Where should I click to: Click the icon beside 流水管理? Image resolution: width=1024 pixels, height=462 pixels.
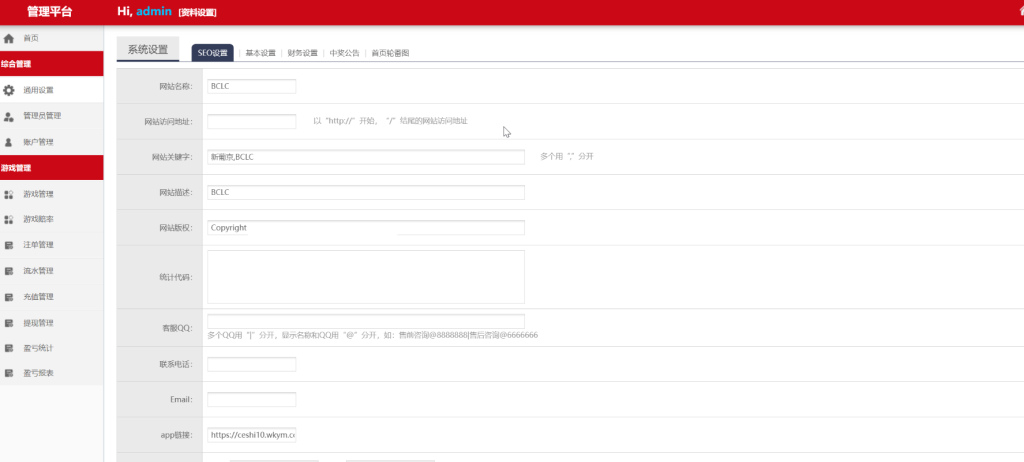[x=9, y=271]
